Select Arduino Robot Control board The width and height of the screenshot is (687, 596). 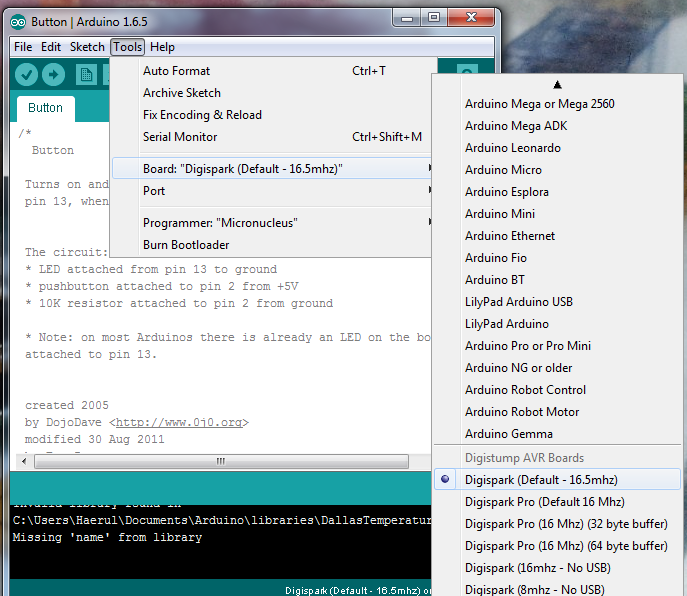point(557,390)
